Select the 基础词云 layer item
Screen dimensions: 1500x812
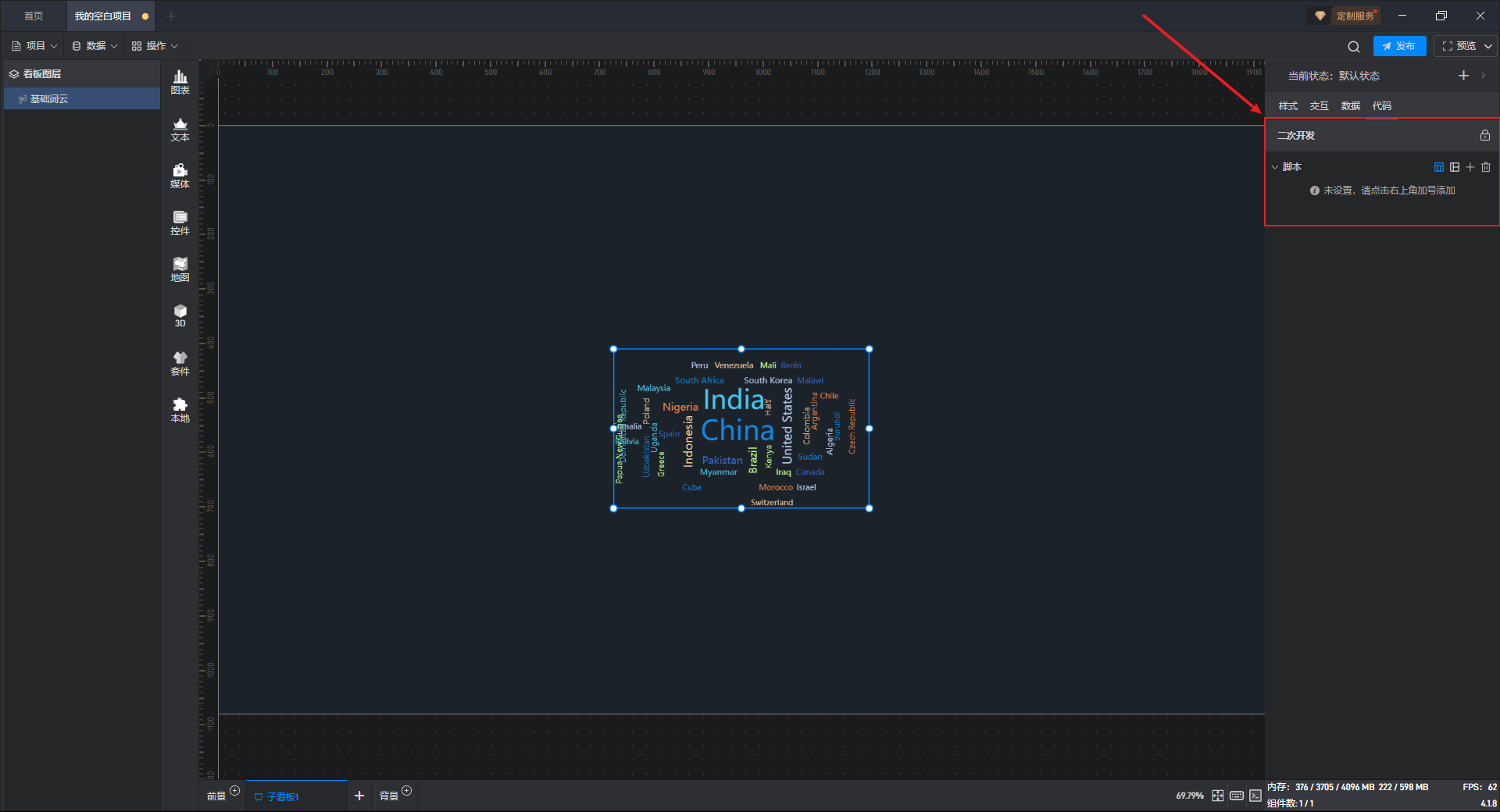click(49, 99)
